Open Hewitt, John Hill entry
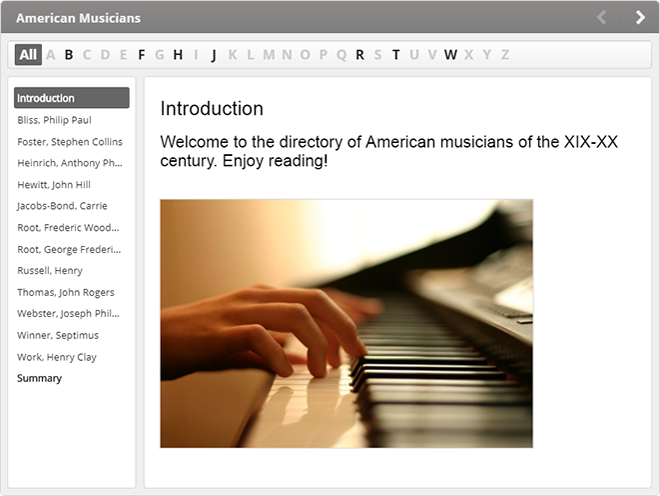This screenshot has height=496, width=660. (54, 185)
